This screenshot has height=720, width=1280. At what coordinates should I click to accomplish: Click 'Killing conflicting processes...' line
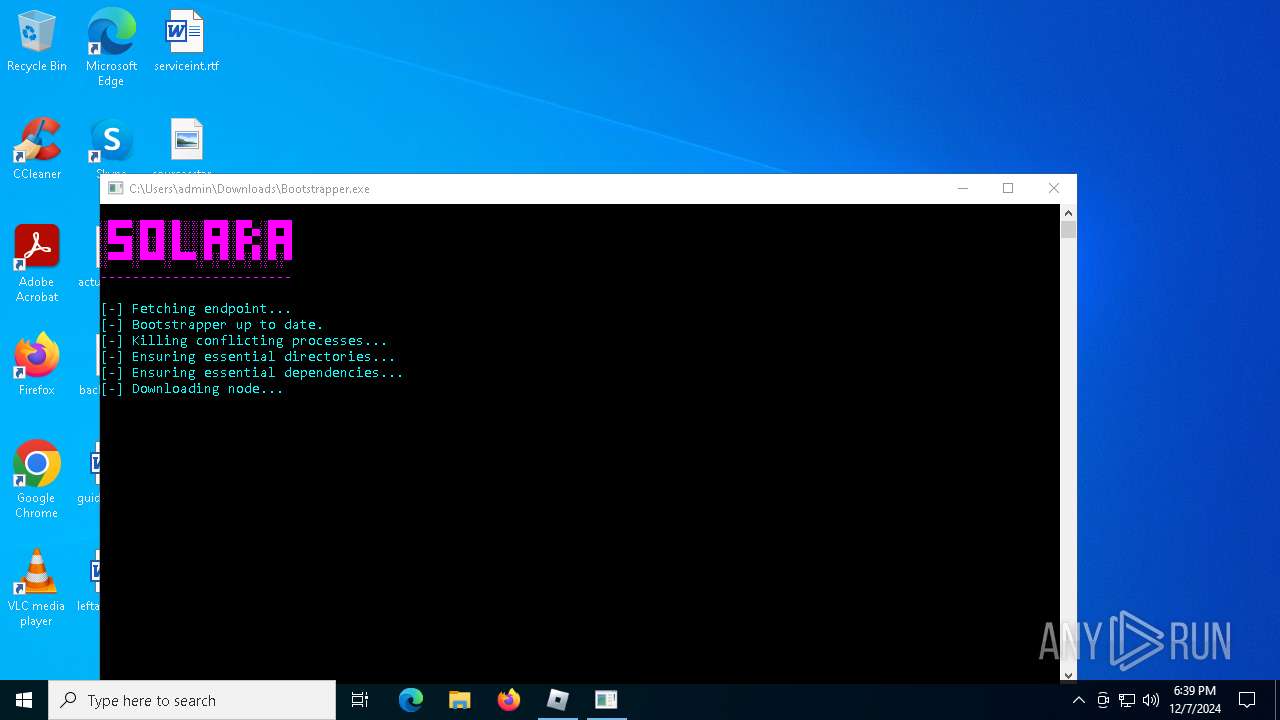tap(244, 340)
